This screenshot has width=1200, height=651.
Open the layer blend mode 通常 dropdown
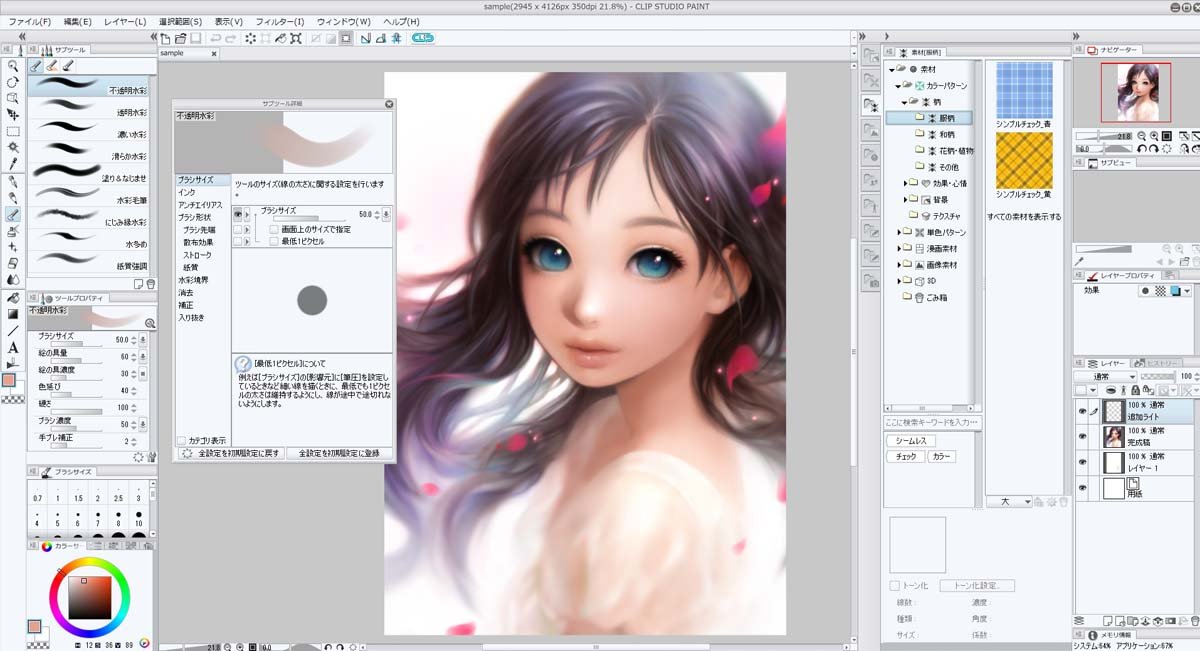[1105, 376]
